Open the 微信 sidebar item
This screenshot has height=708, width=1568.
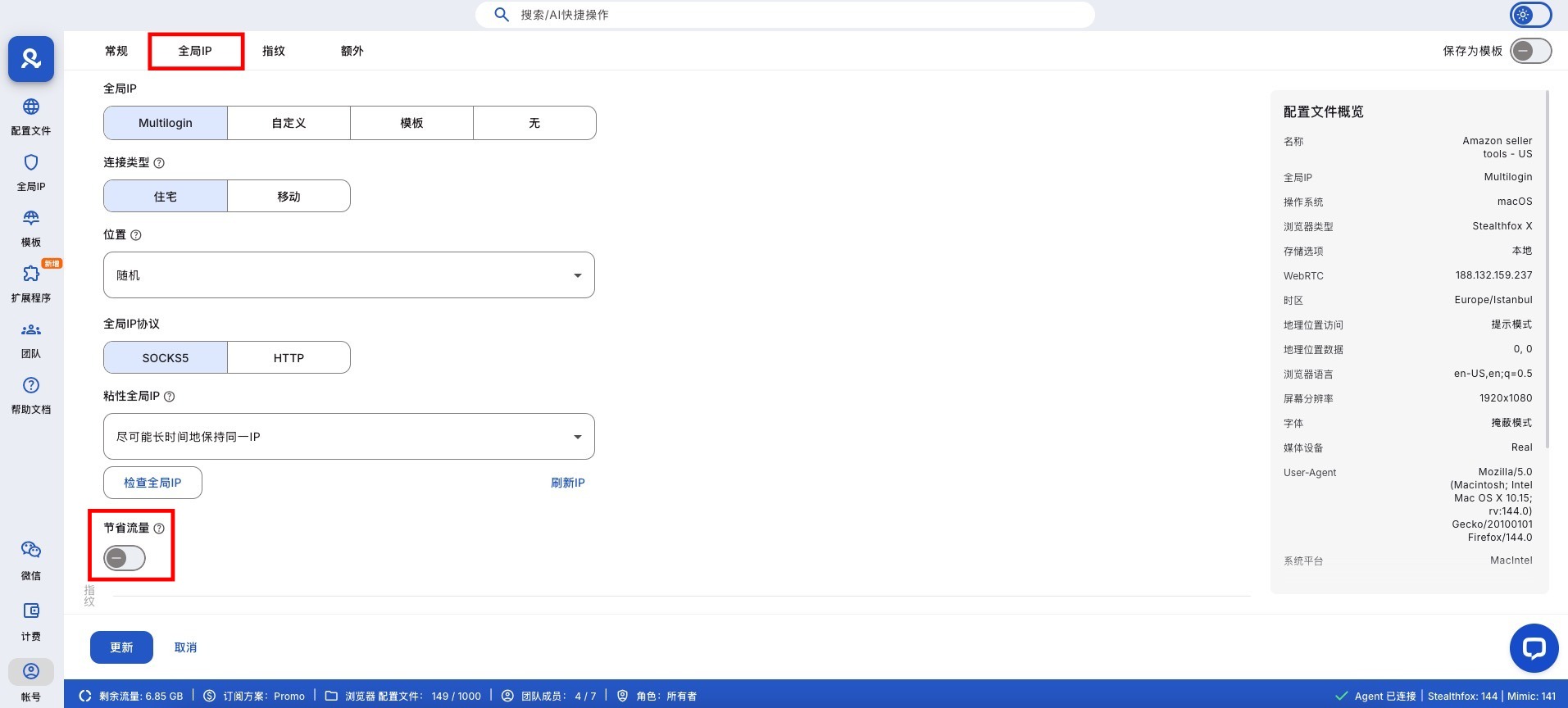pyautogui.click(x=31, y=561)
